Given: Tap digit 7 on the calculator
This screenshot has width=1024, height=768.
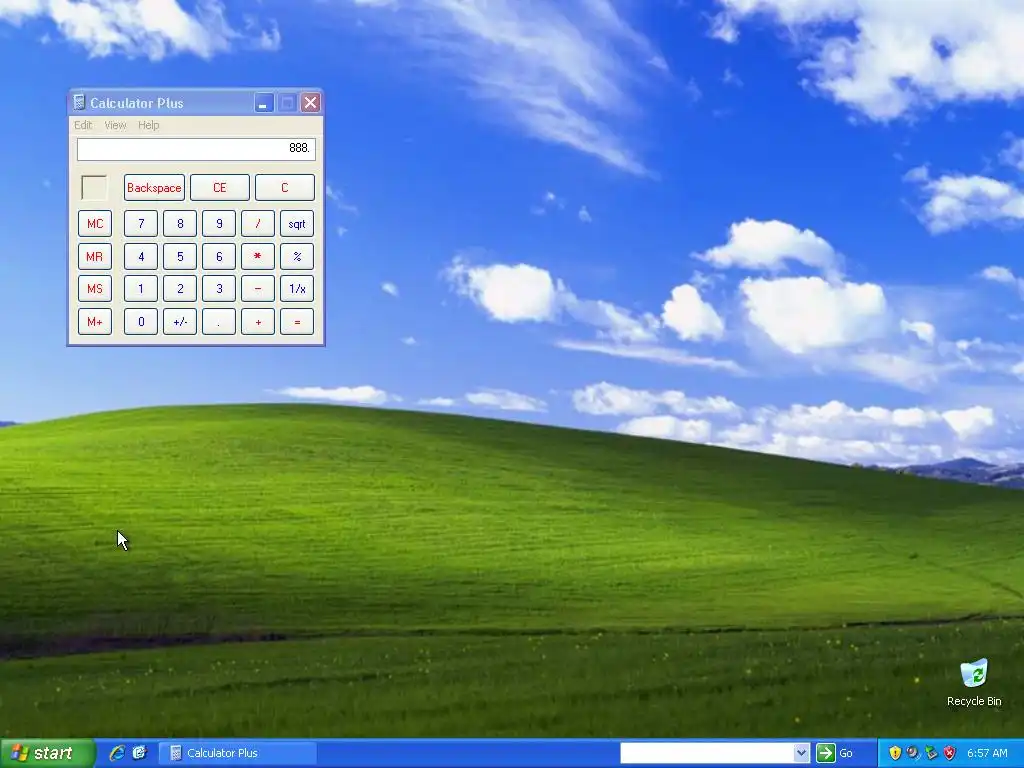Looking at the screenshot, I should (141, 223).
